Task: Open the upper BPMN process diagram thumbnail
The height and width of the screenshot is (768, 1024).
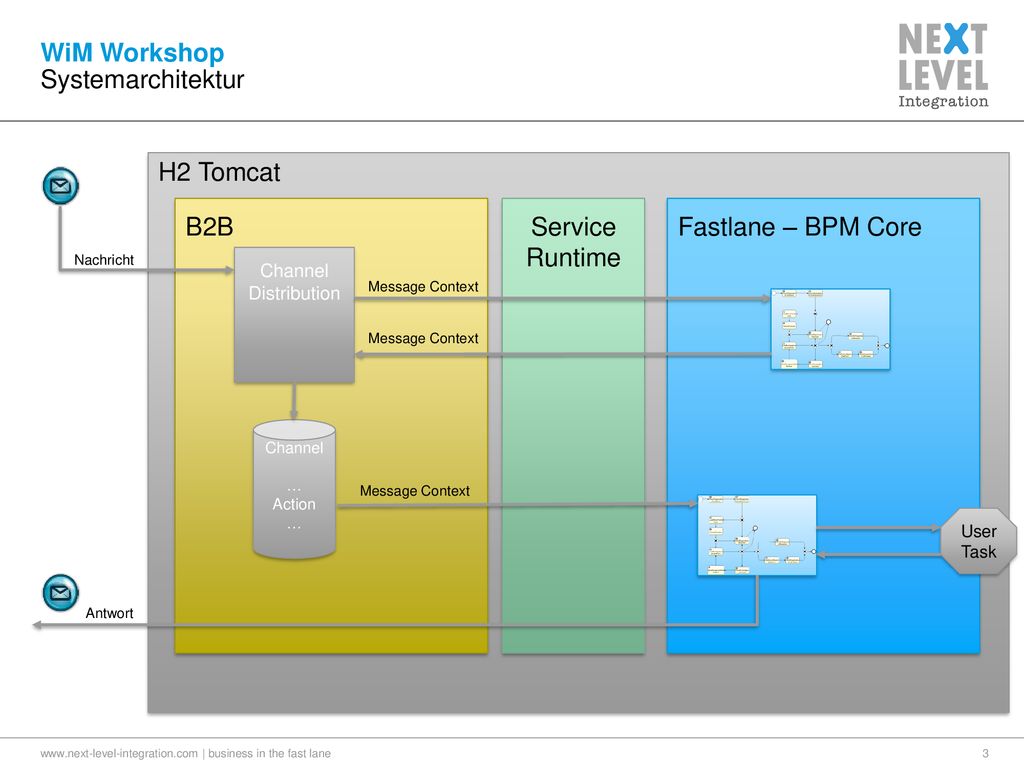Action: [830, 329]
